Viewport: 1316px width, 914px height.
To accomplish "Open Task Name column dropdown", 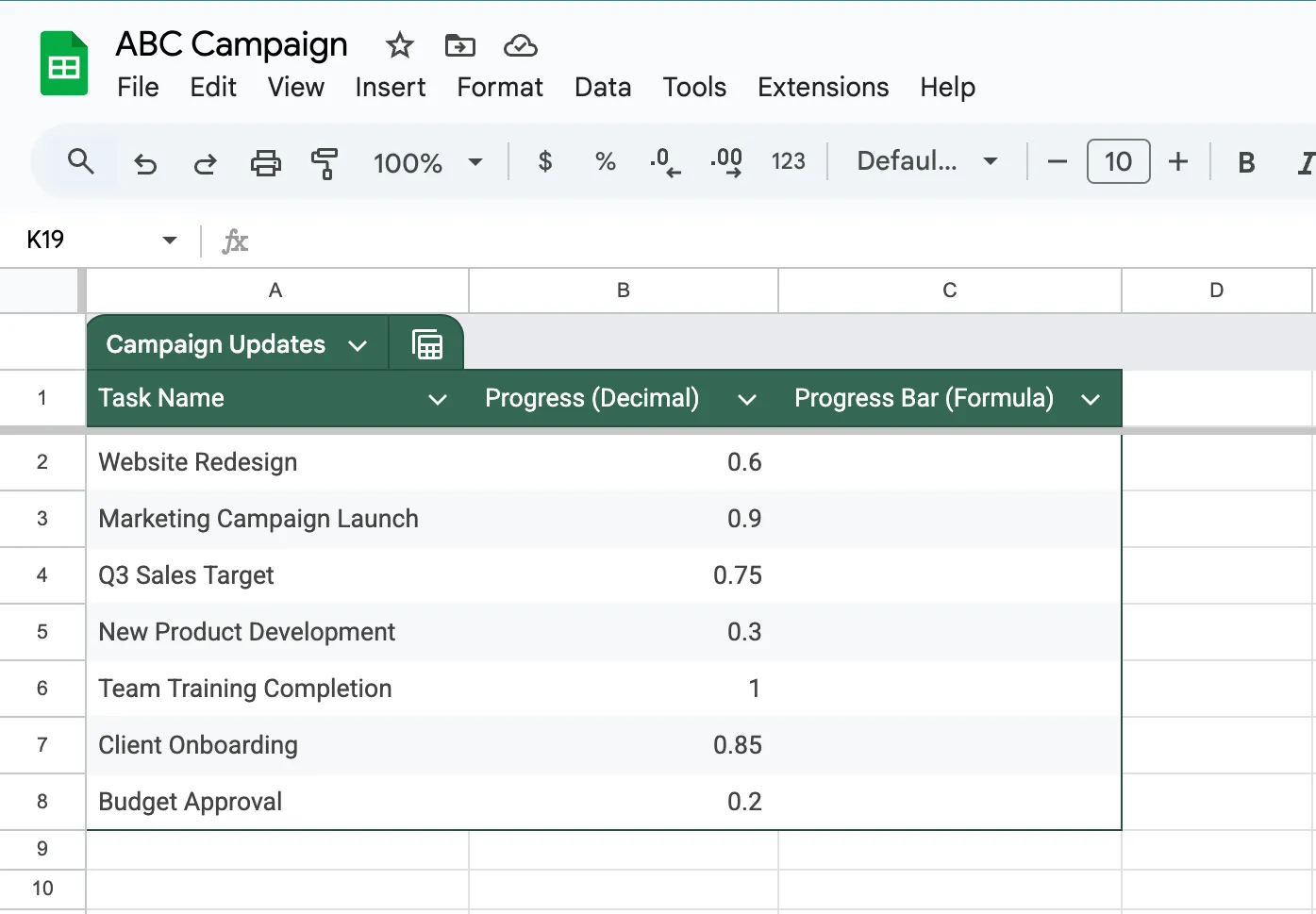I will [438, 400].
